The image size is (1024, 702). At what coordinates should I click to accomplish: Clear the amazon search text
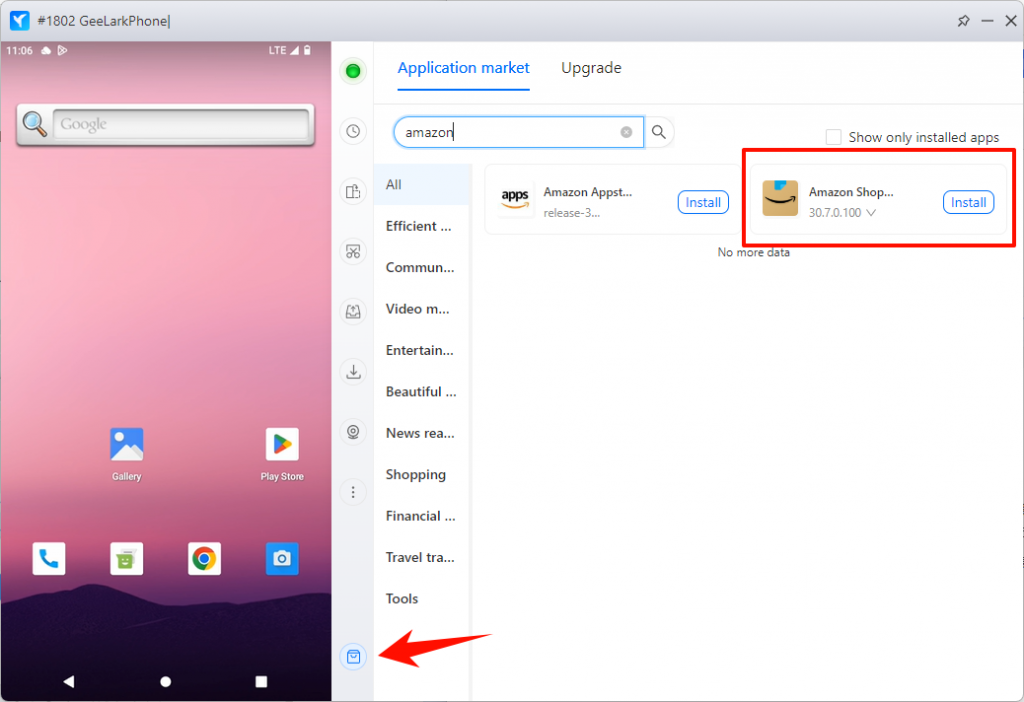click(x=626, y=132)
